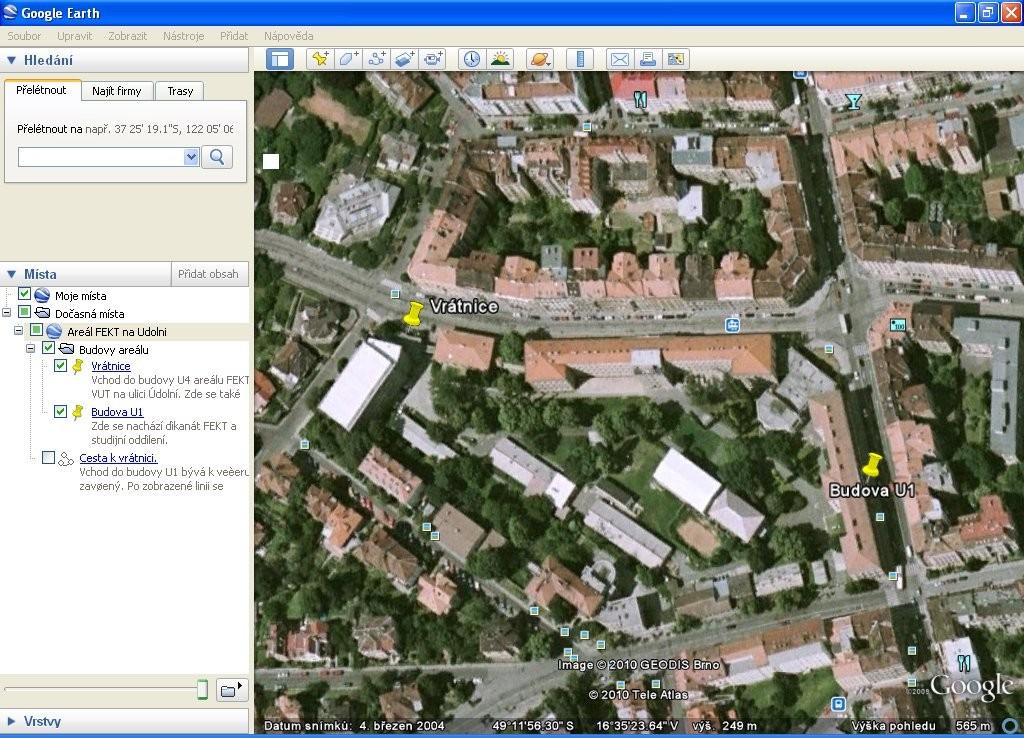Image resolution: width=1024 pixels, height=738 pixels.
Task: Open the email view icon
Action: pyautogui.click(x=620, y=59)
